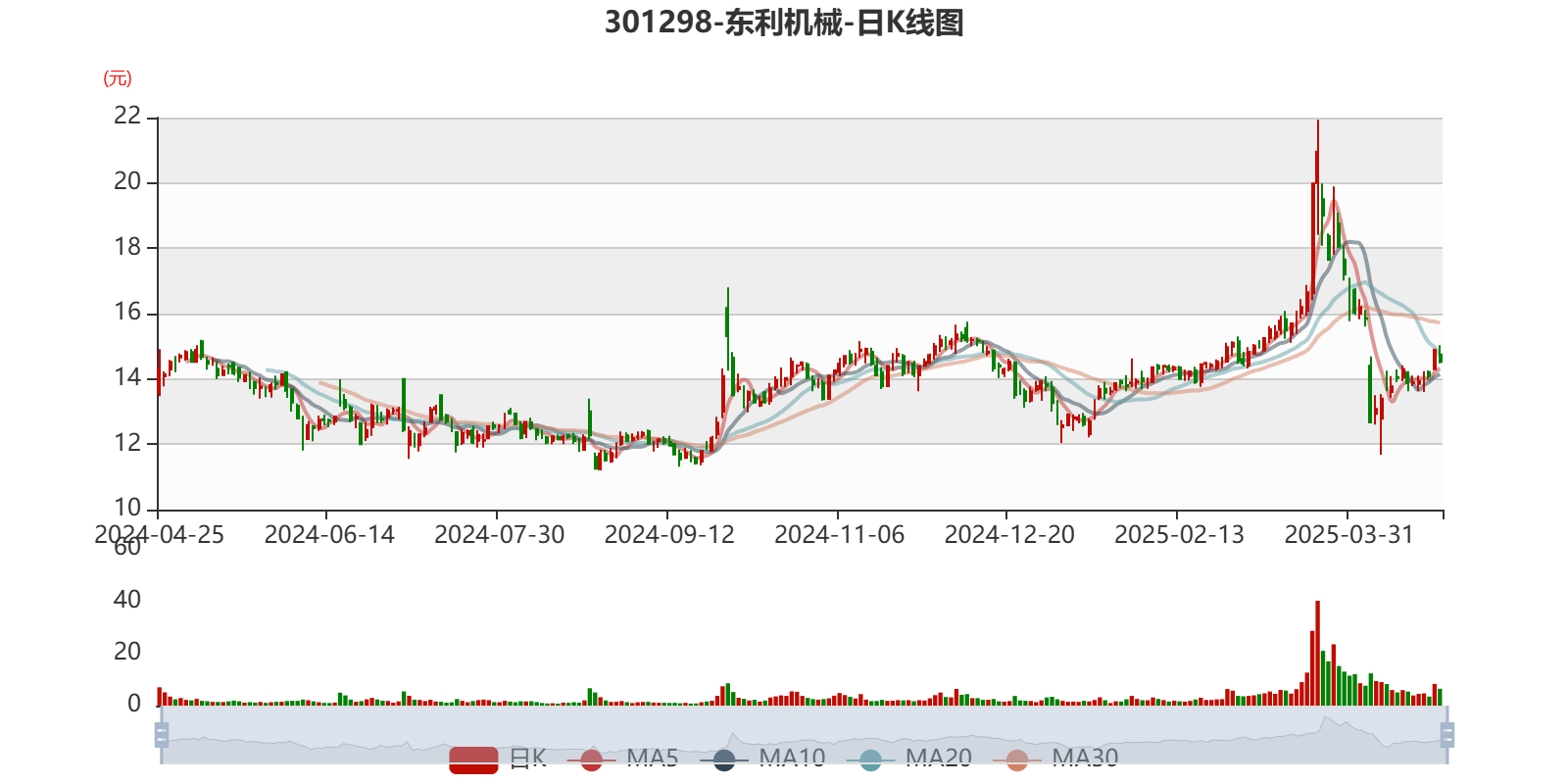Grab the left data zoom slider handle
The width and height of the screenshot is (1568, 784).
pyautogui.click(x=162, y=735)
